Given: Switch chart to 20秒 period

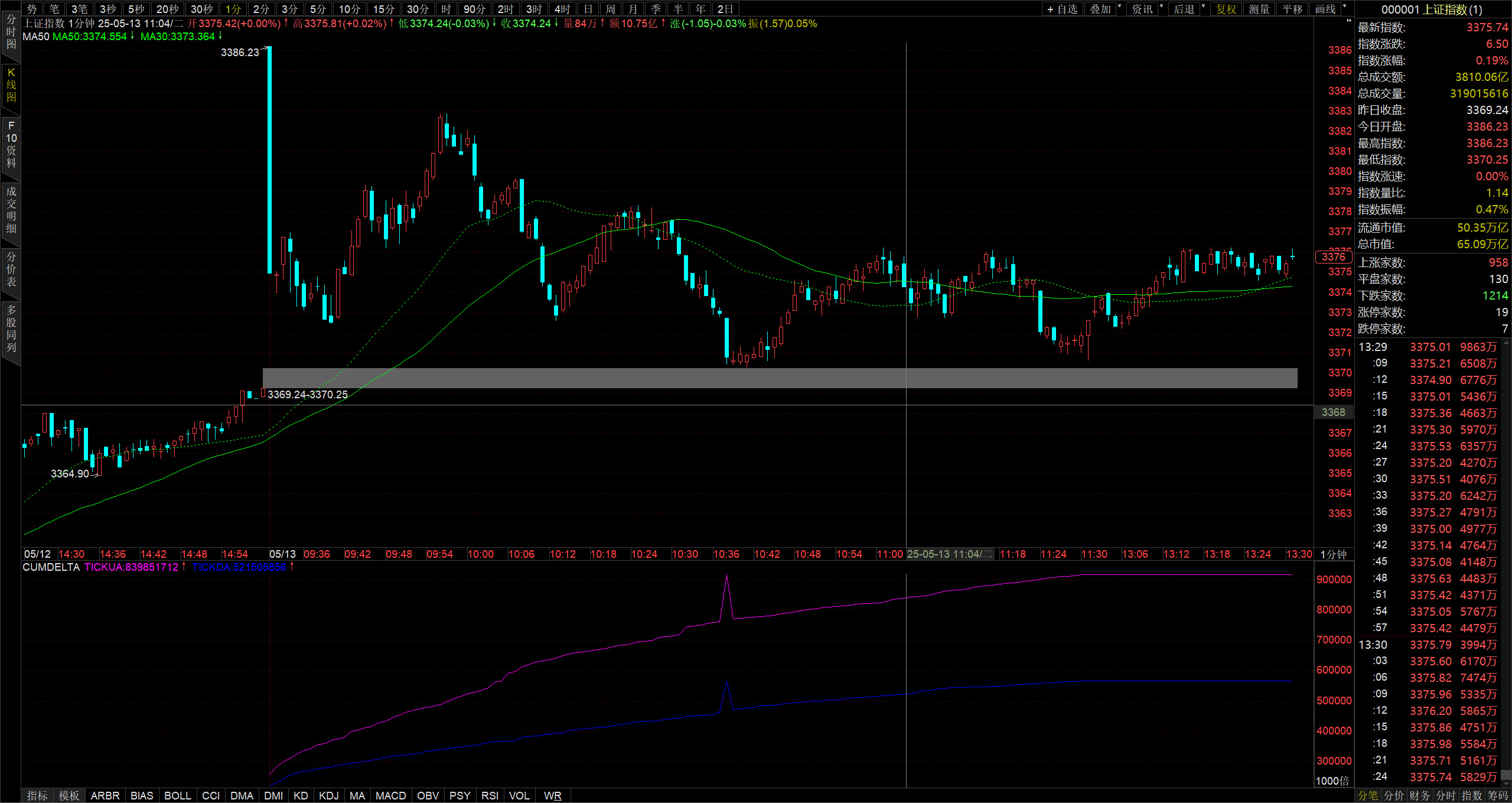Looking at the screenshot, I should tap(168, 9).
